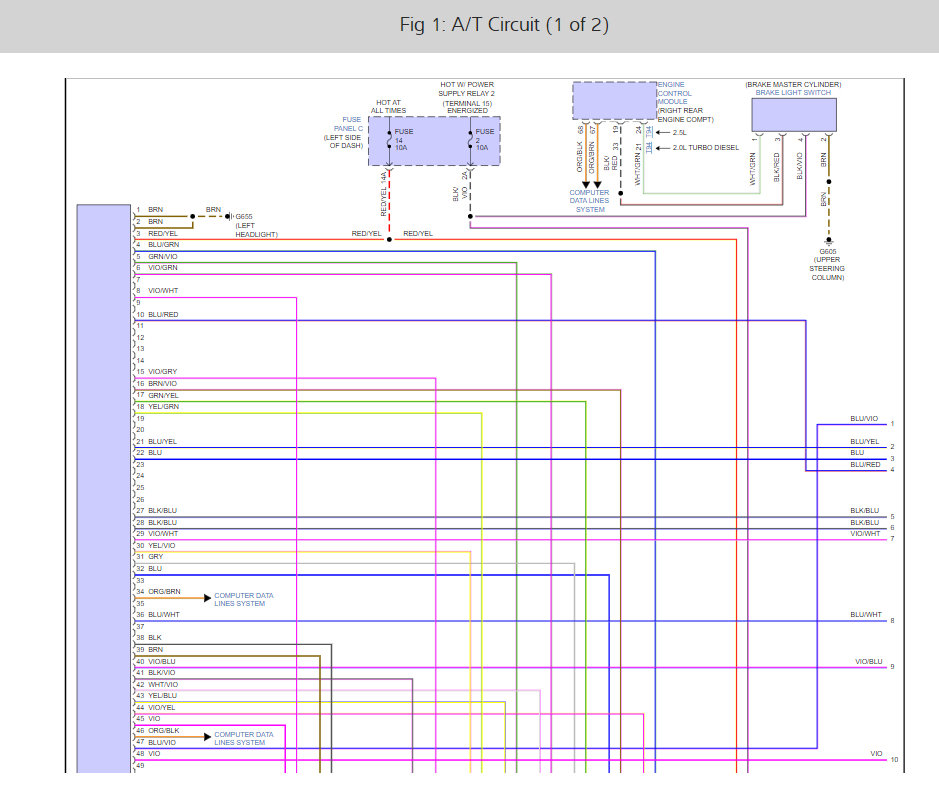Click the arrow pointing left at 2.0L TURBO DIESEL

[662, 148]
